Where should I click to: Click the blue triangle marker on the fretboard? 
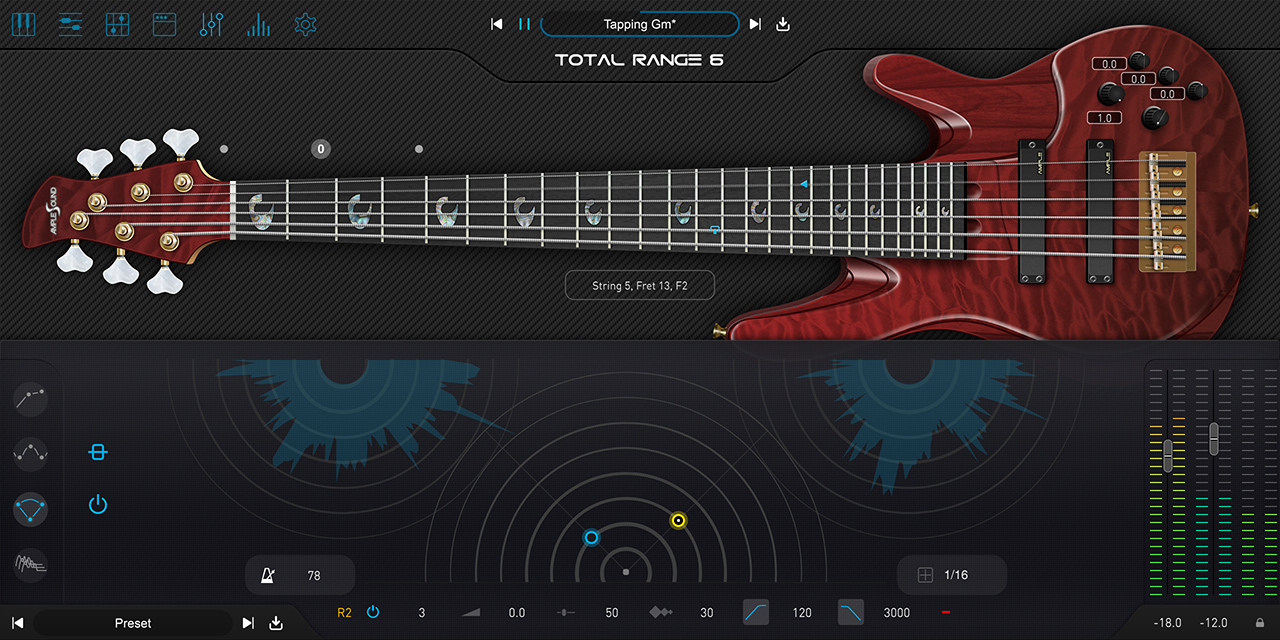803,184
